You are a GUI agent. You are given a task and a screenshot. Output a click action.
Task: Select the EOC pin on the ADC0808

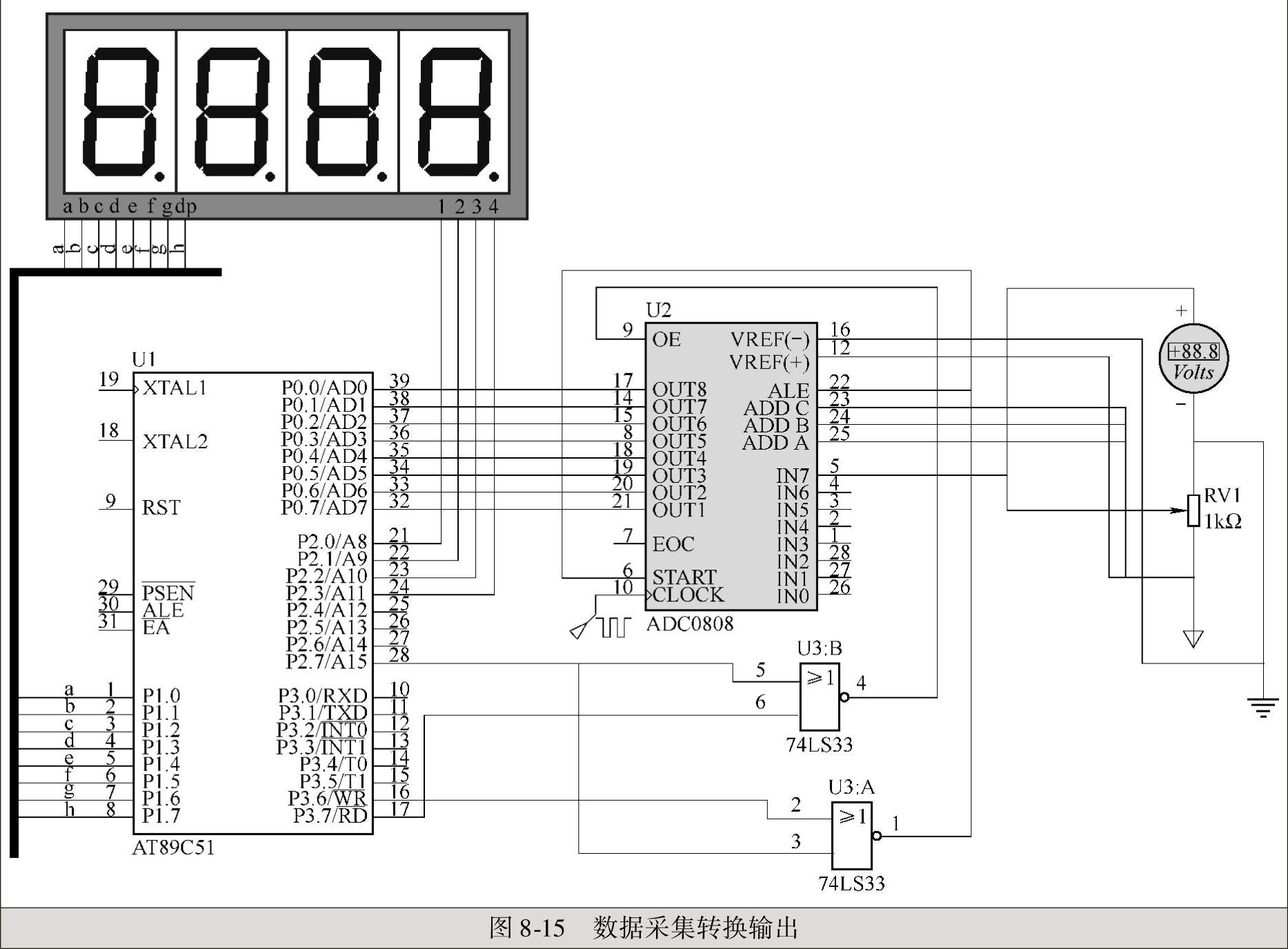tap(673, 544)
